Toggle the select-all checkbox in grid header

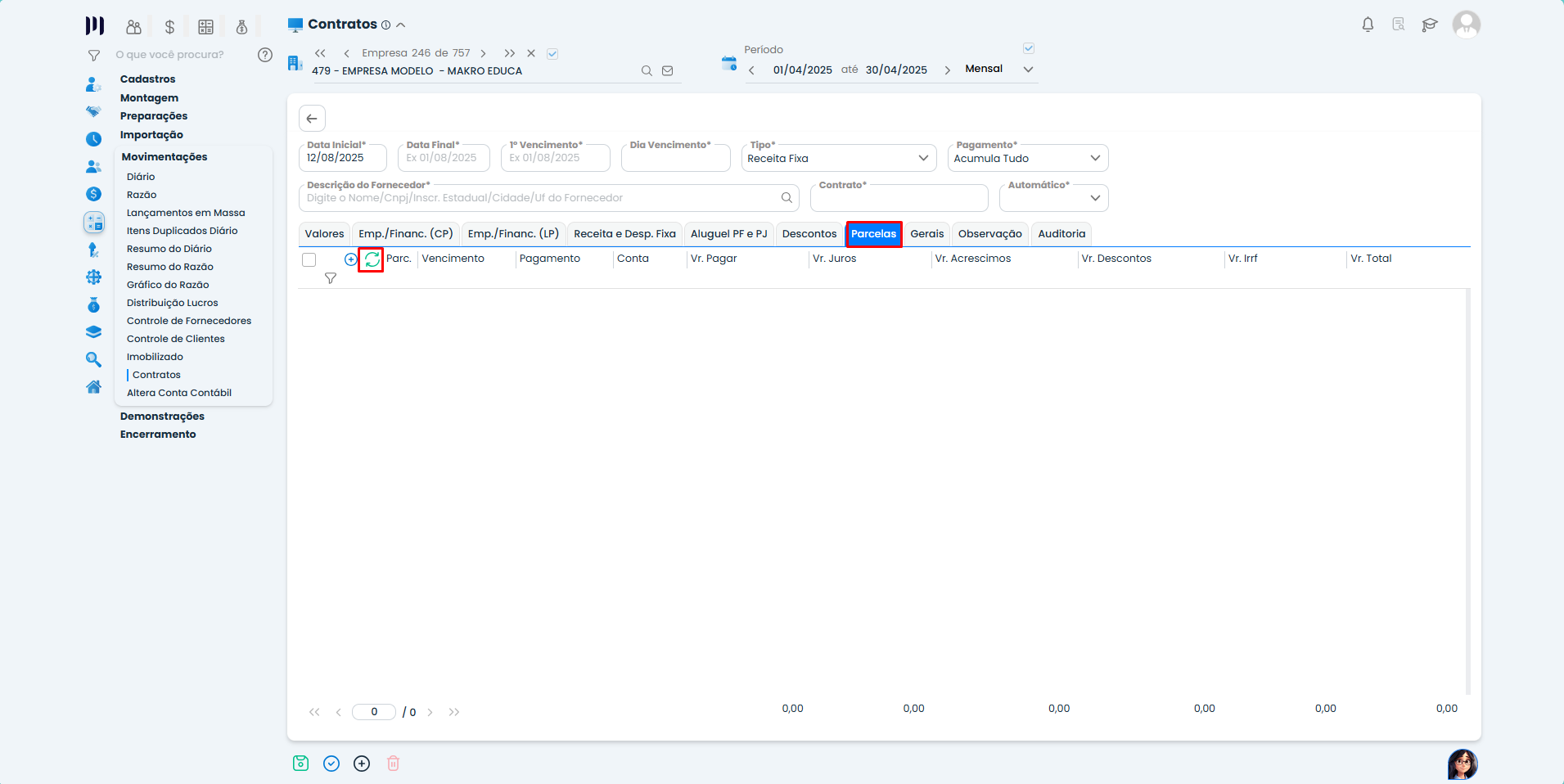[309, 260]
